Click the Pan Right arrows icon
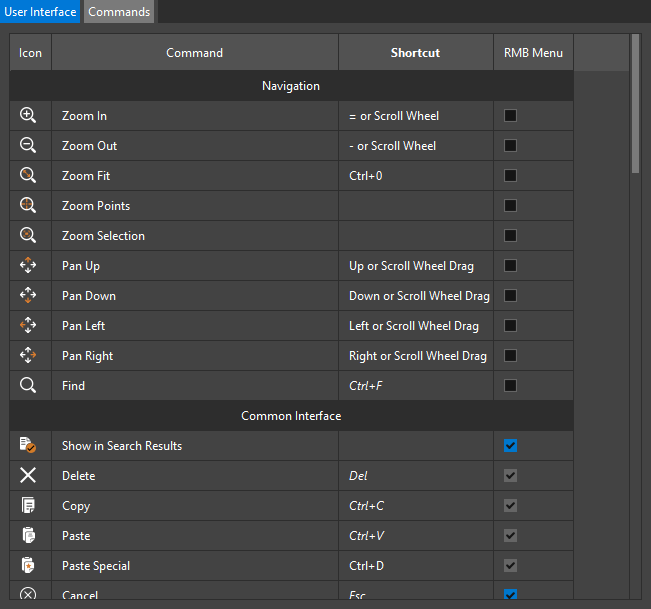 point(28,355)
